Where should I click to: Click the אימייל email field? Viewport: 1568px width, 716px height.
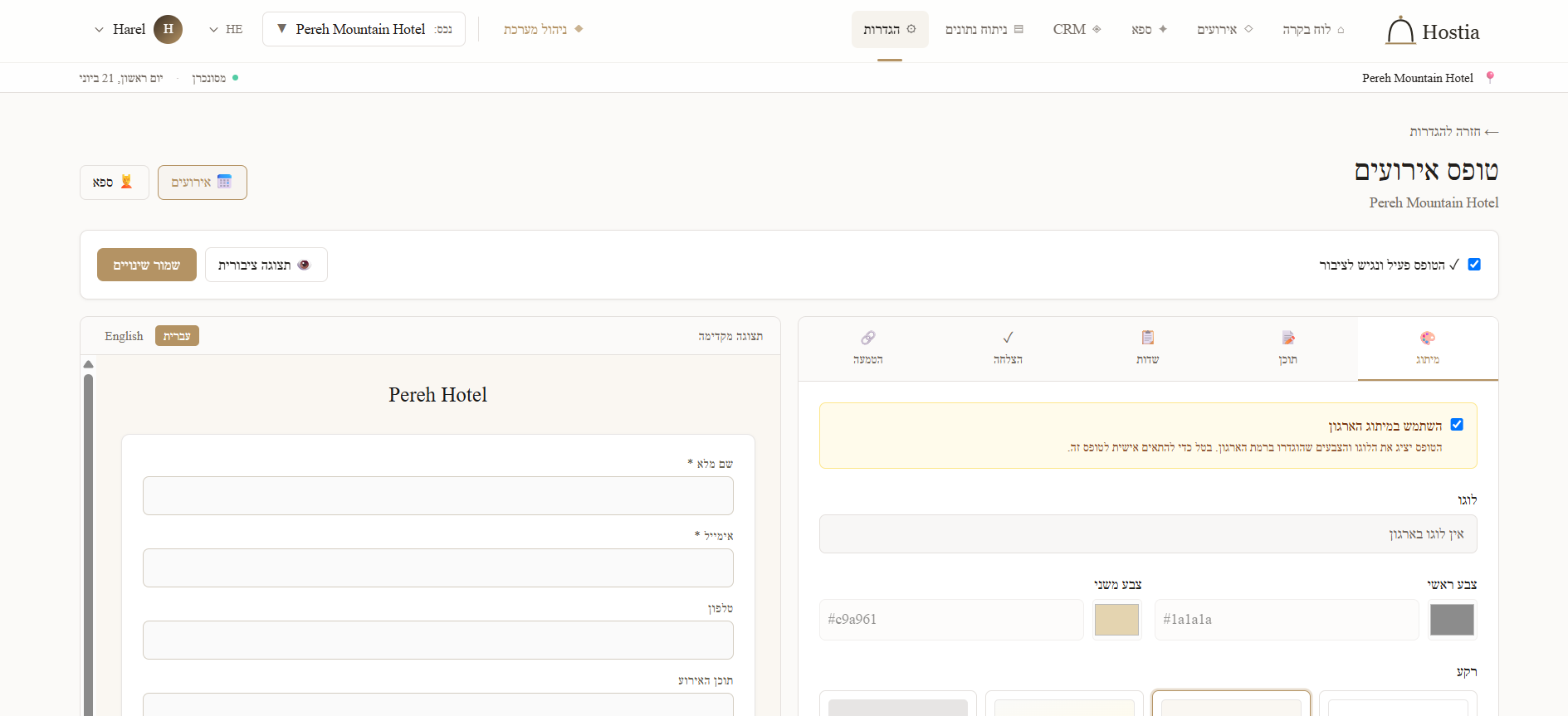click(x=438, y=567)
